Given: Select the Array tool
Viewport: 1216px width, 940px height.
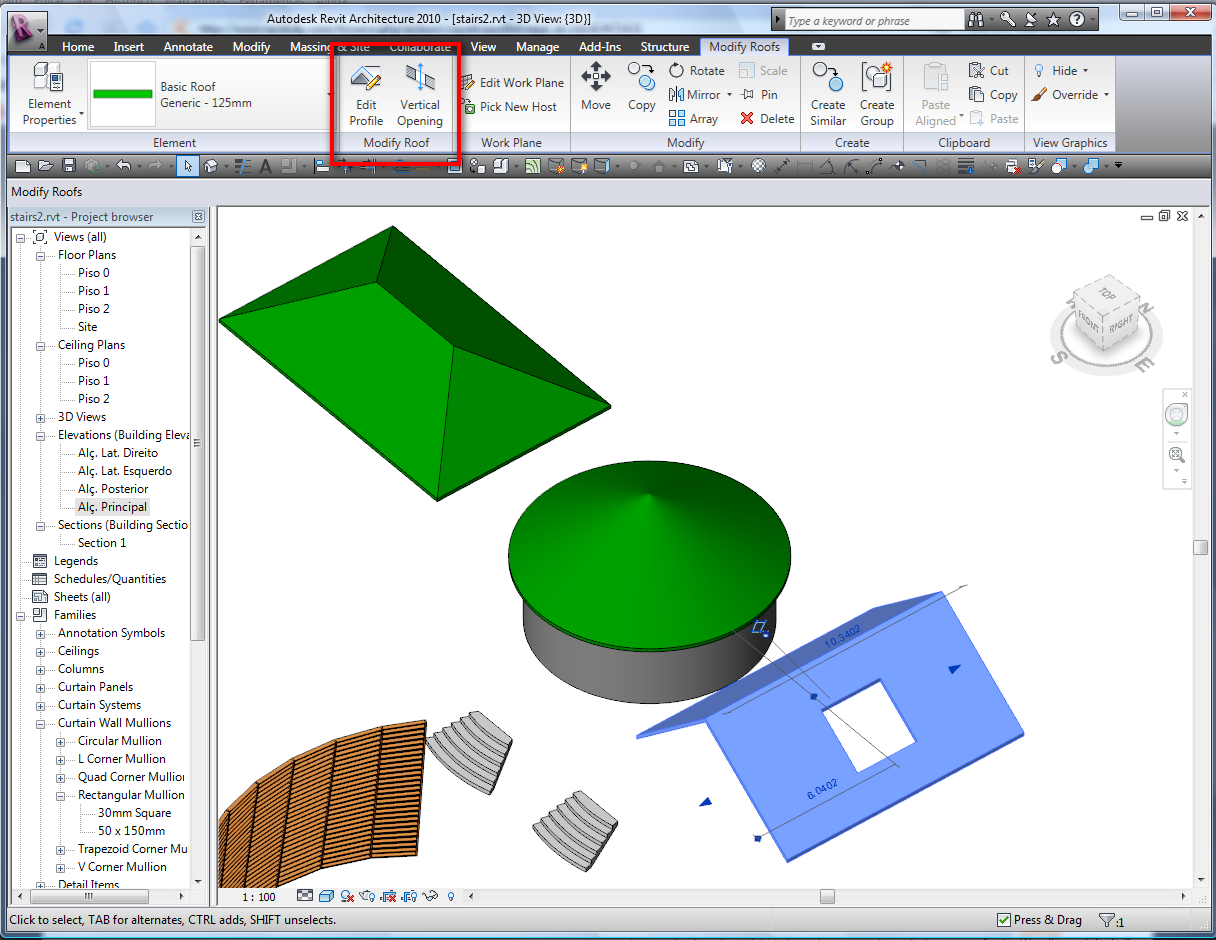Looking at the screenshot, I should 693,119.
